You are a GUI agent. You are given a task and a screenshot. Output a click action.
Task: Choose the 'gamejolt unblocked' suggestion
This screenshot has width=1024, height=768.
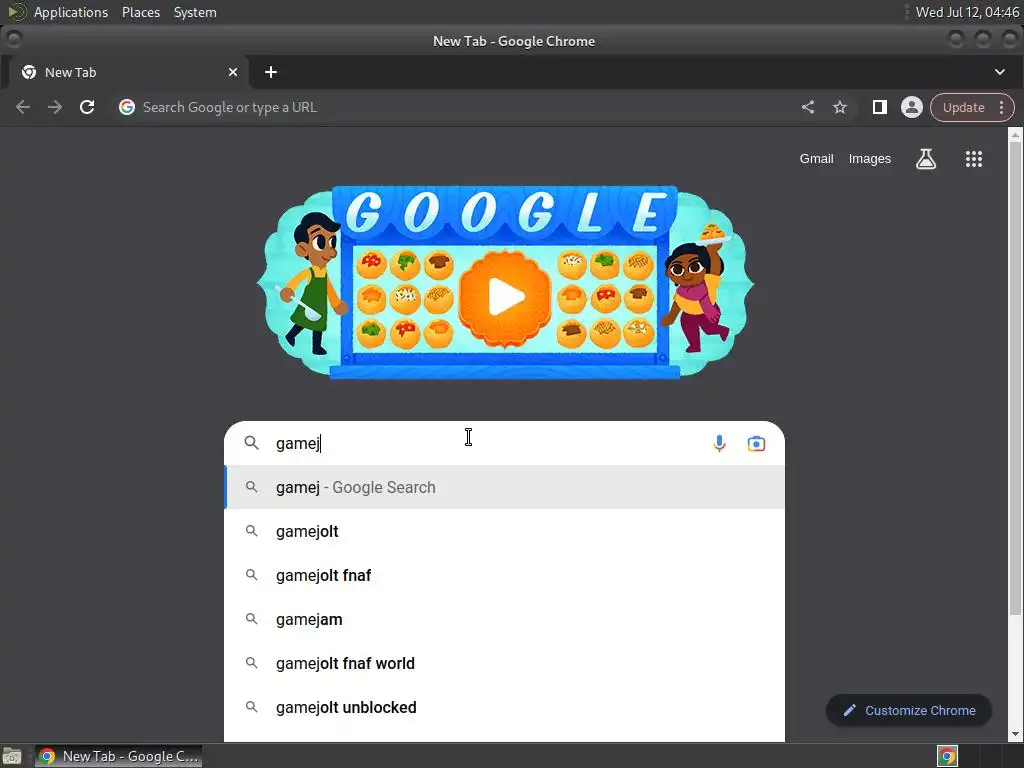tap(504, 707)
